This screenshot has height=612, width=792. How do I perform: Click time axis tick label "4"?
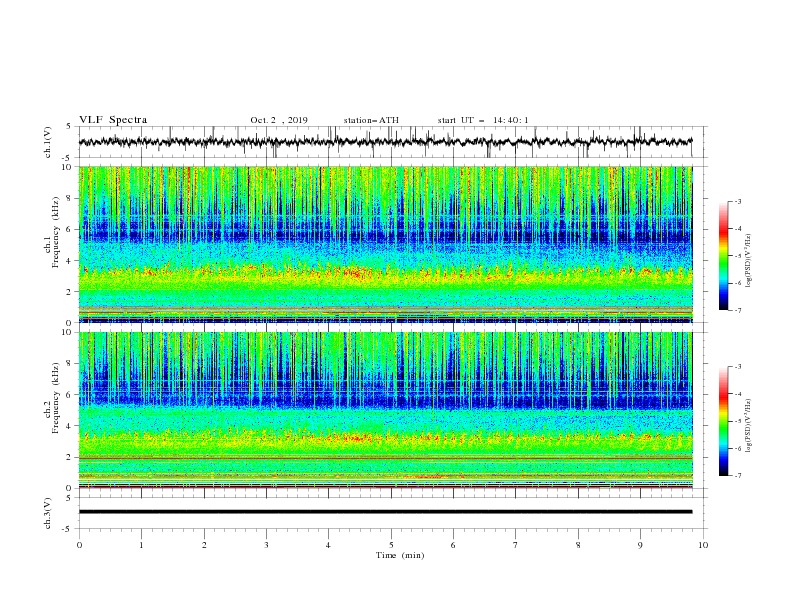coord(328,545)
